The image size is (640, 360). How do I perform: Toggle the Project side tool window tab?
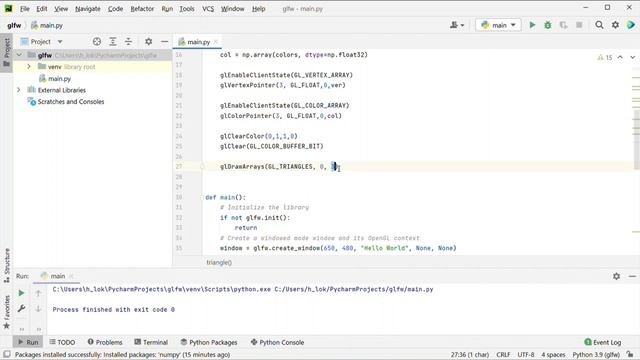[x=7, y=53]
